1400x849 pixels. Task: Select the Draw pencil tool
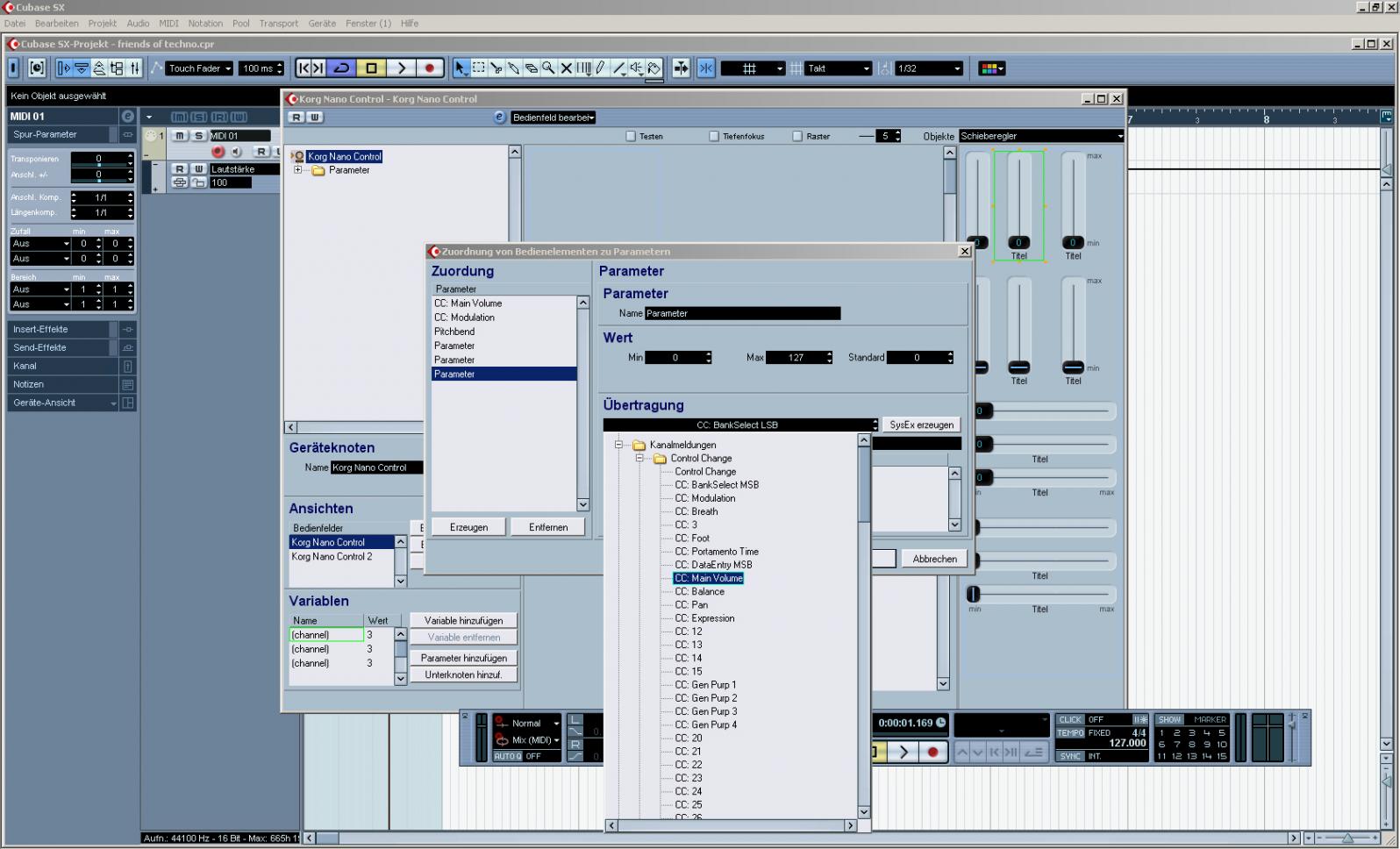click(x=601, y=68)
